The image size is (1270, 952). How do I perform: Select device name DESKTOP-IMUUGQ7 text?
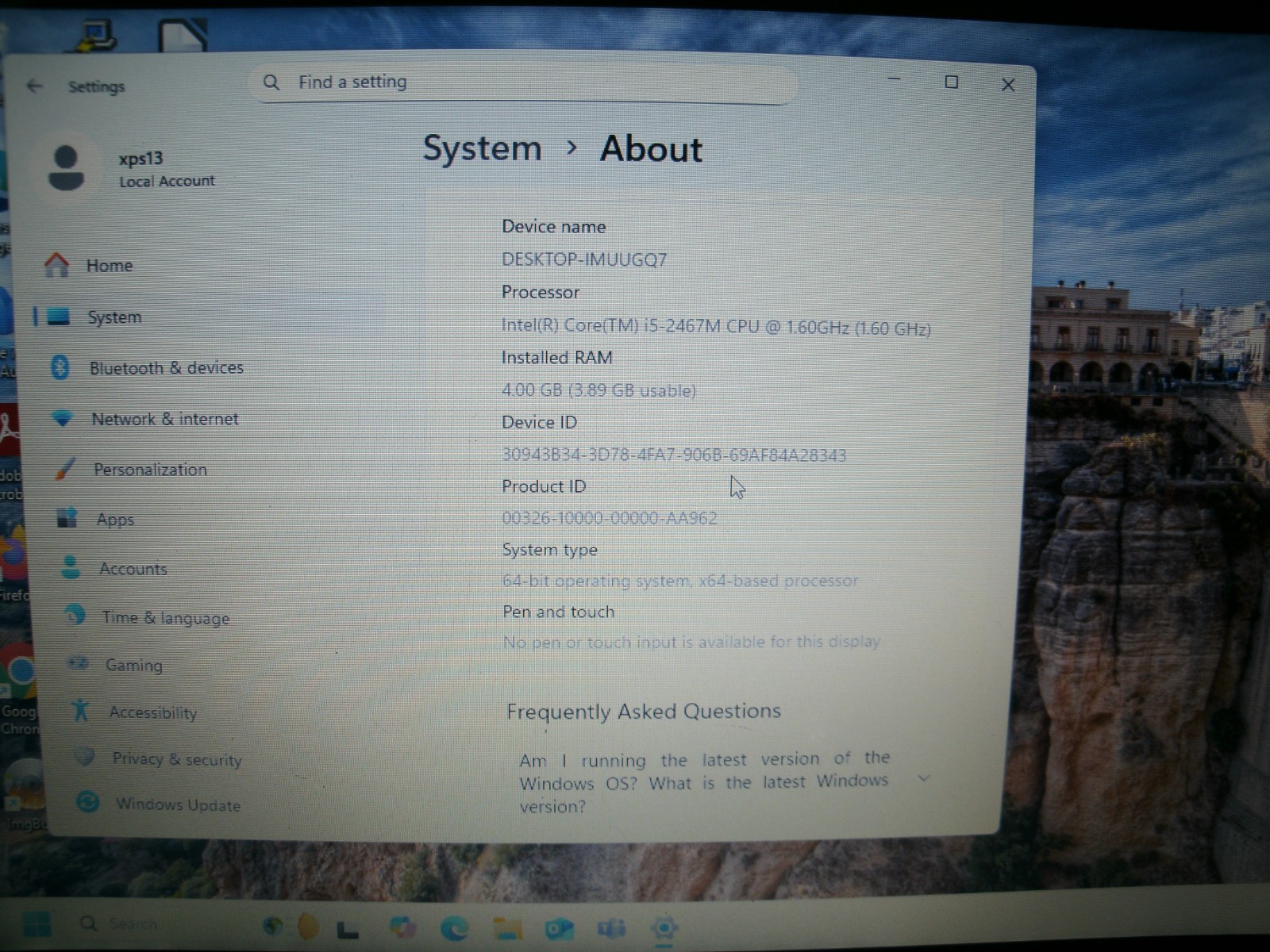tap(584, 259)
